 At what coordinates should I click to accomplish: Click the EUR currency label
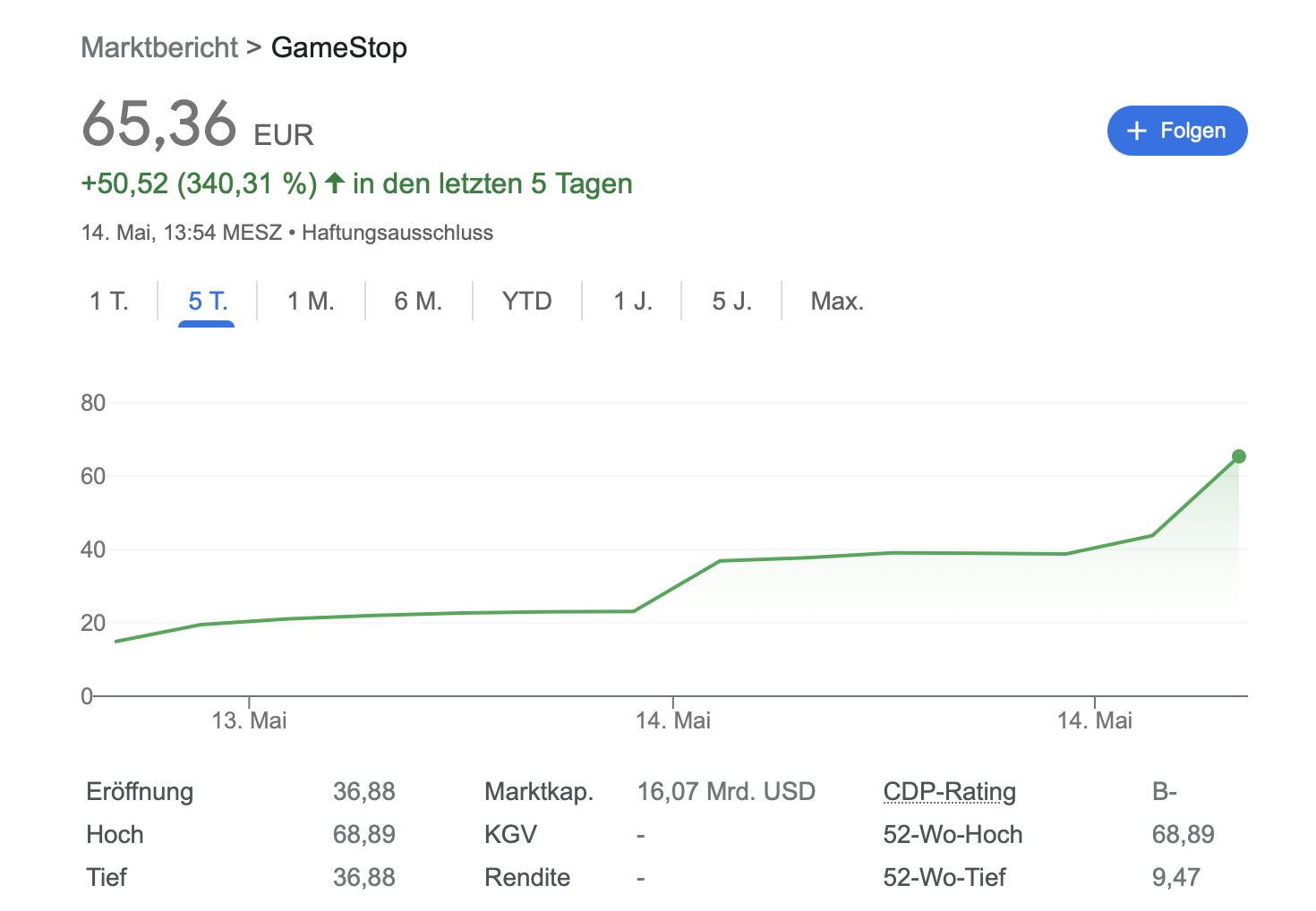point(284,135)
